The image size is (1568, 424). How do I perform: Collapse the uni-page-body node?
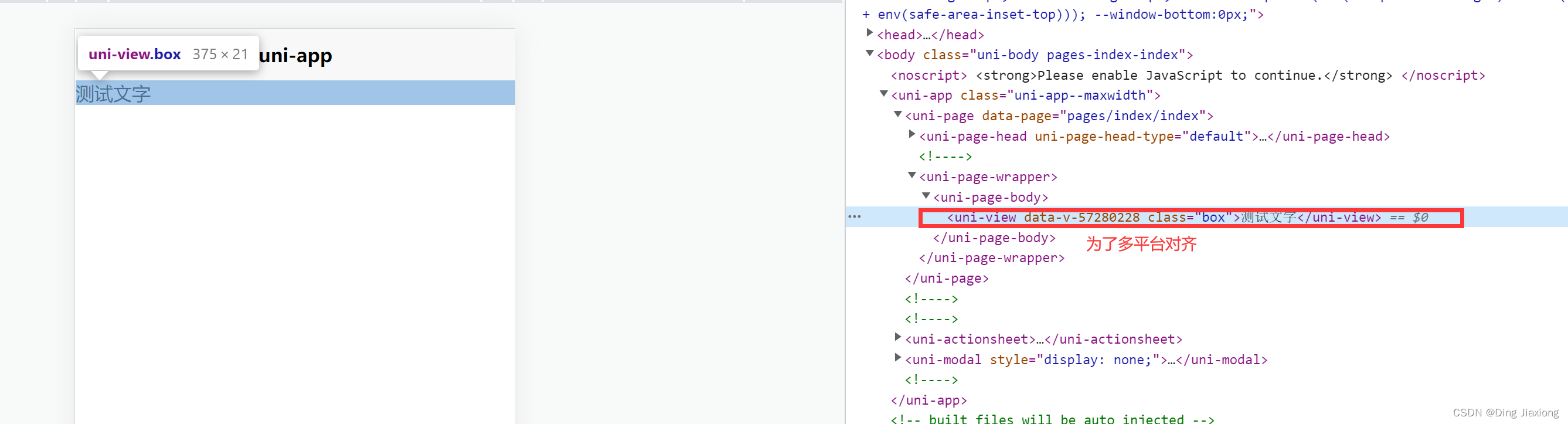click(926, 195)
